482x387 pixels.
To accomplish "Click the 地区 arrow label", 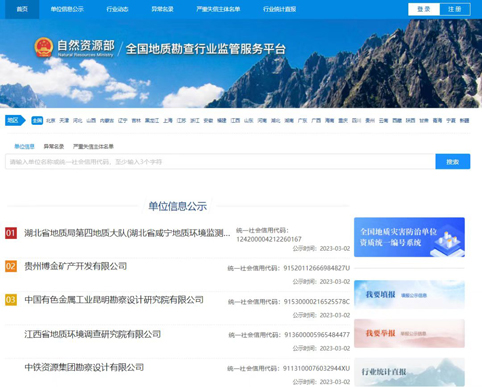I will pos(15,120).
